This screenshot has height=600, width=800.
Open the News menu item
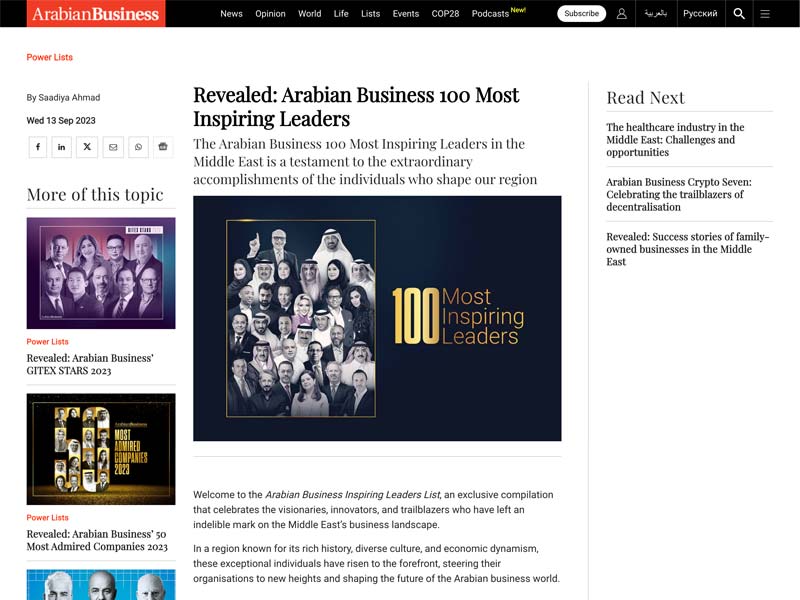coord(231,14)
